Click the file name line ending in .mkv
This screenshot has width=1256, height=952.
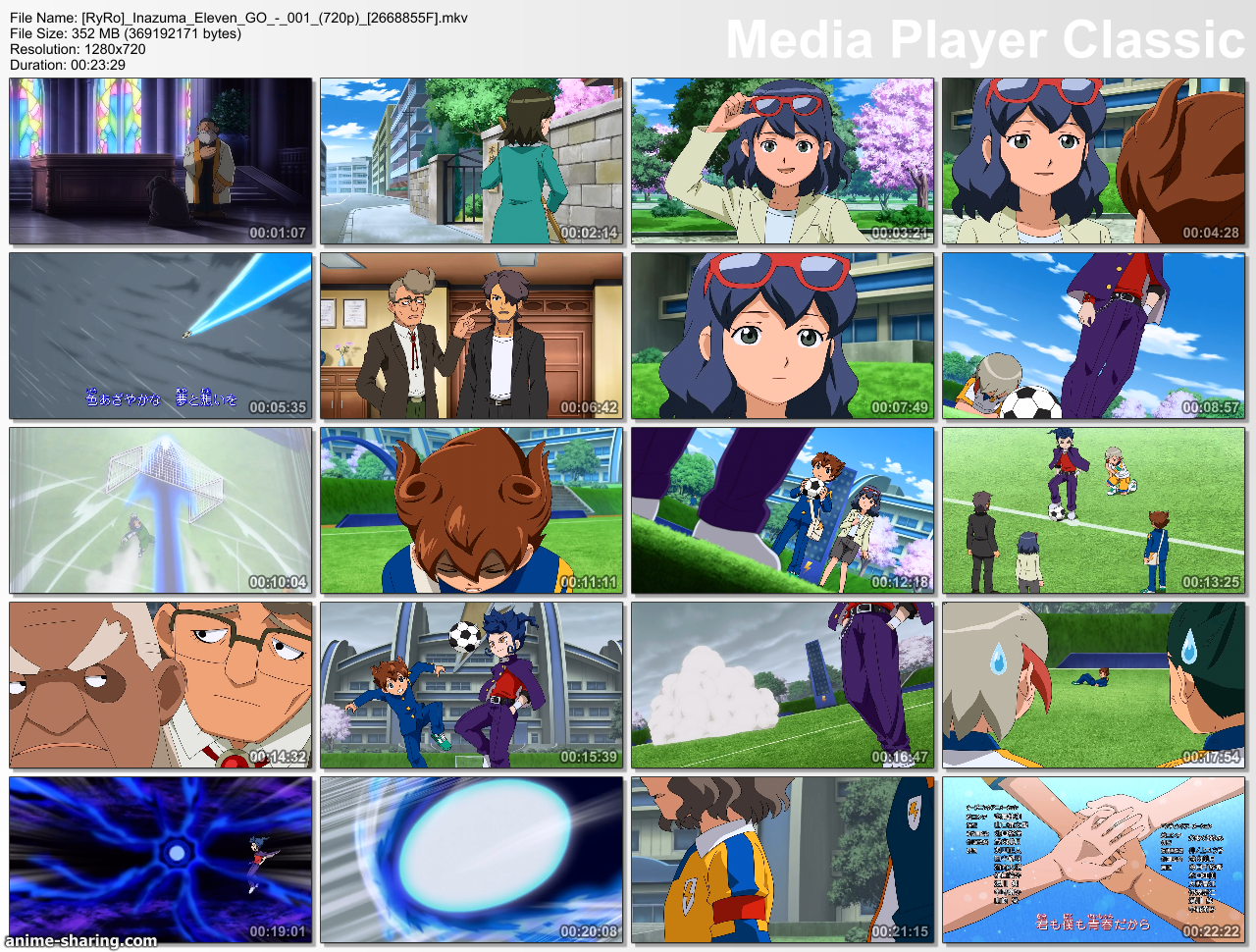238,18
